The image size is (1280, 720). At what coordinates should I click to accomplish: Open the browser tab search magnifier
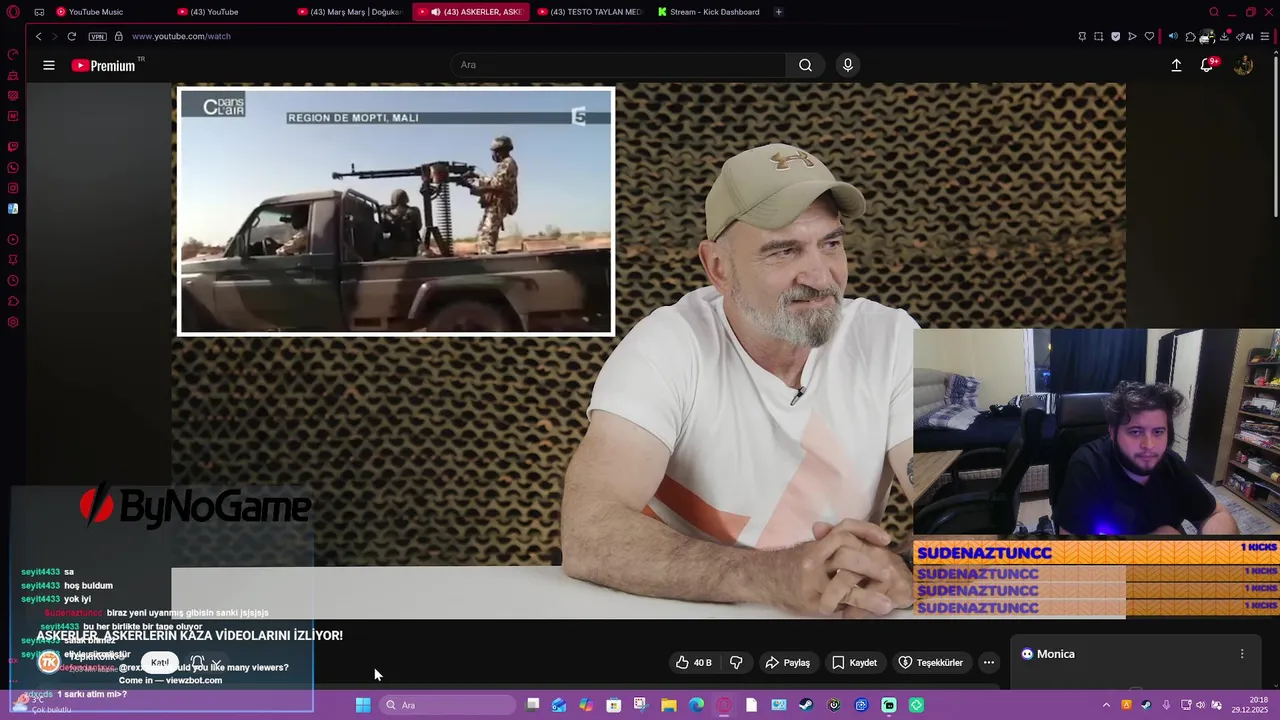click(x=1214, y=12)
